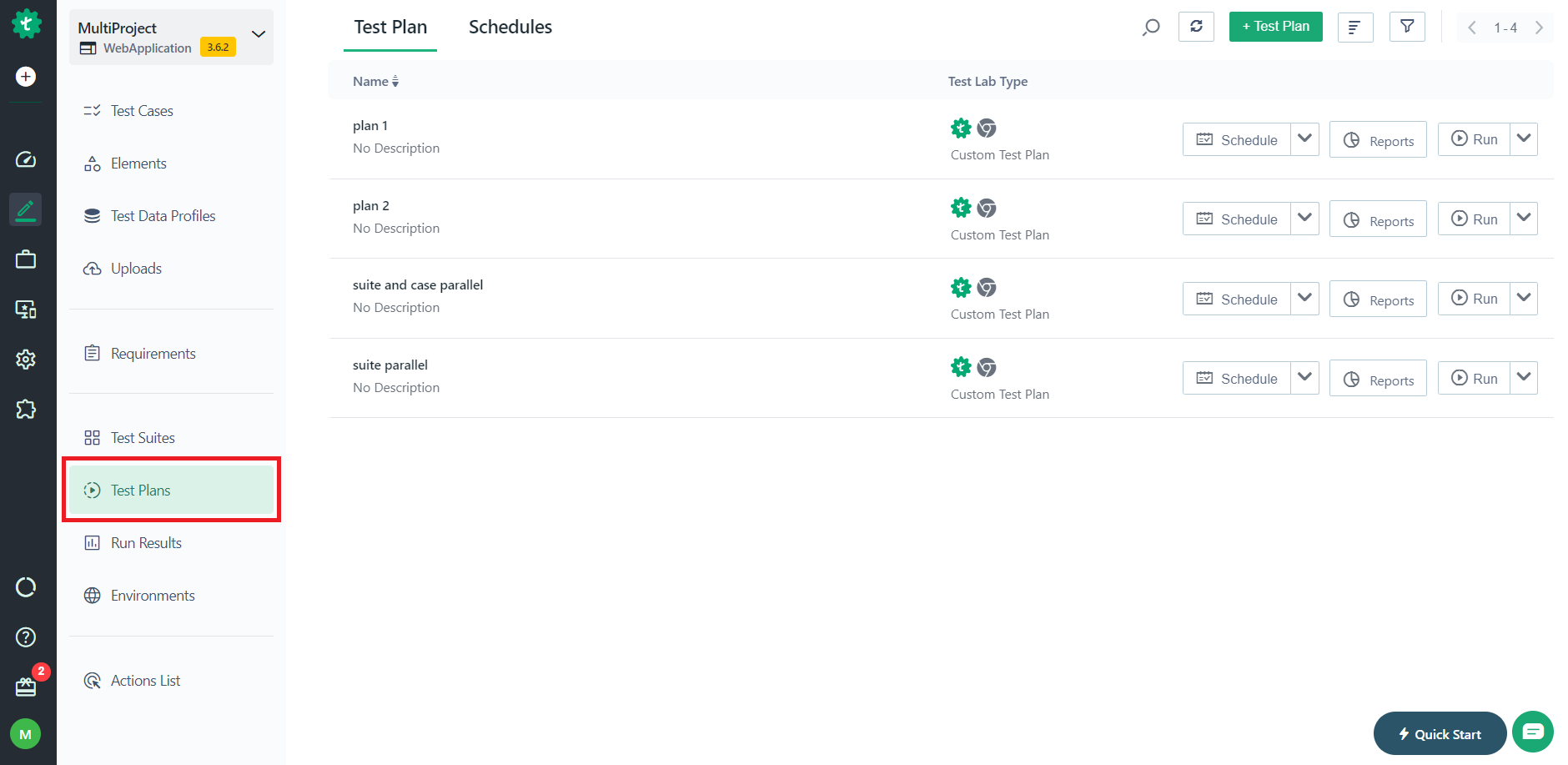
Task: Expand Schedule dropdown arrow for plan 1
Action: coord(1305,138)
